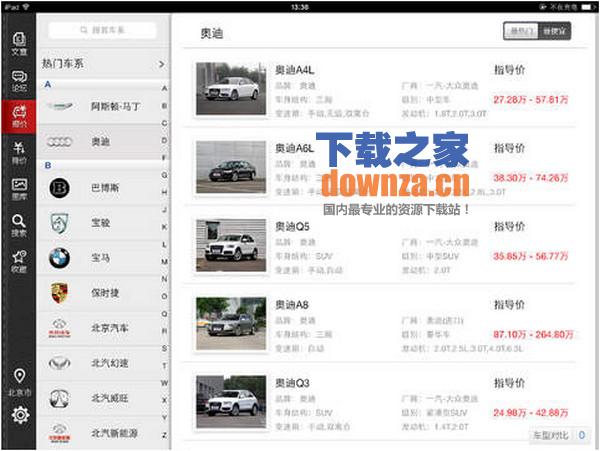Switch sorting to the dark 按价格 segment
600x451 pixels.
pyautogui.click(x=554, y=31)
